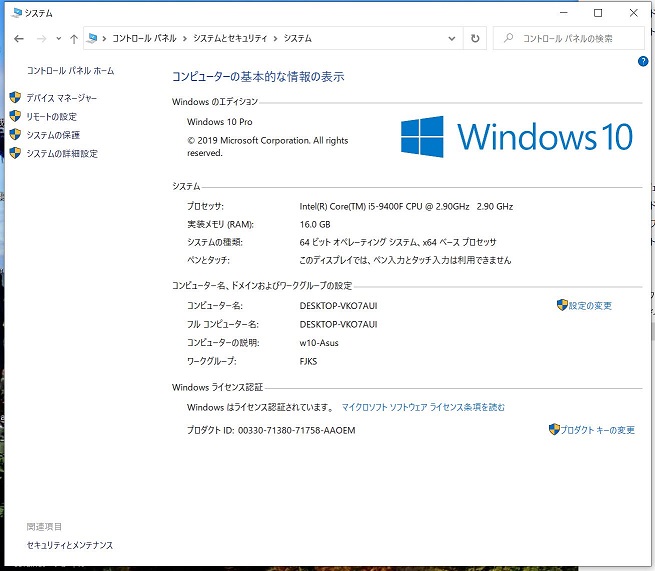
Task: Click the search magnifier icon
Action: 508,38
